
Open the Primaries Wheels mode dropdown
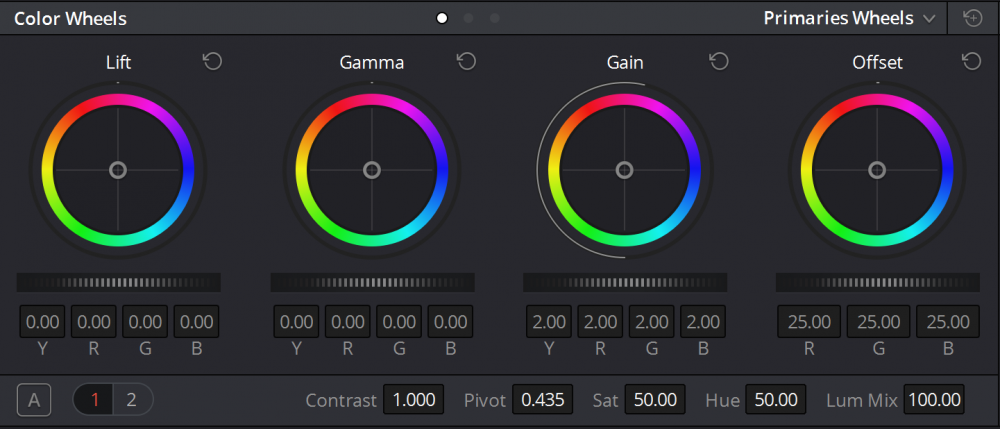(x=849, y=18)
